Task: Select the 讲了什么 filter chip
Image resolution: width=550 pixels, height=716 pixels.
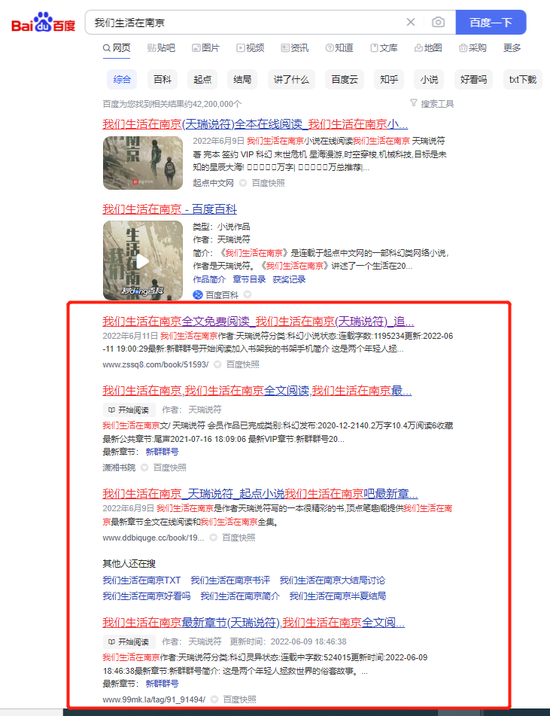Action: [291, 79]
